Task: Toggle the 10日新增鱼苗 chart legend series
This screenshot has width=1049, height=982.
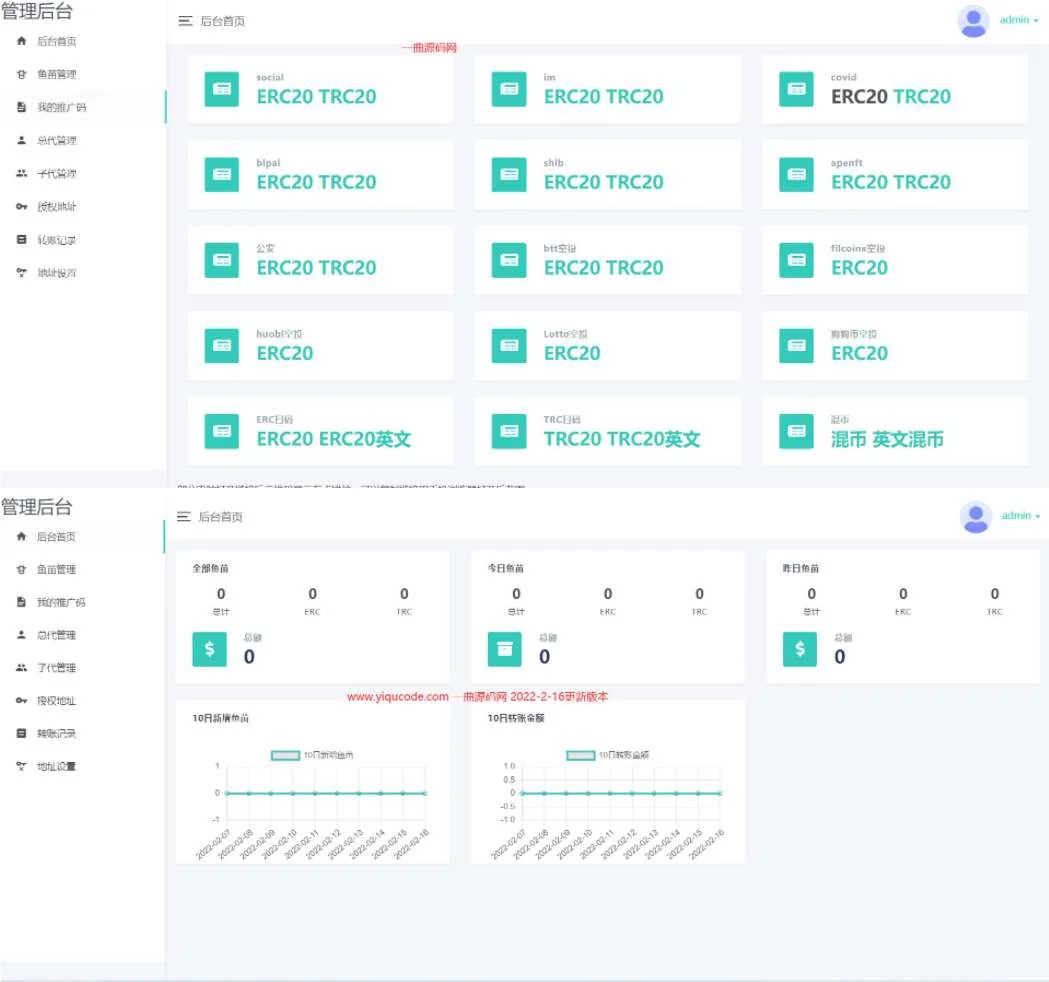Action: click(286, 755)
